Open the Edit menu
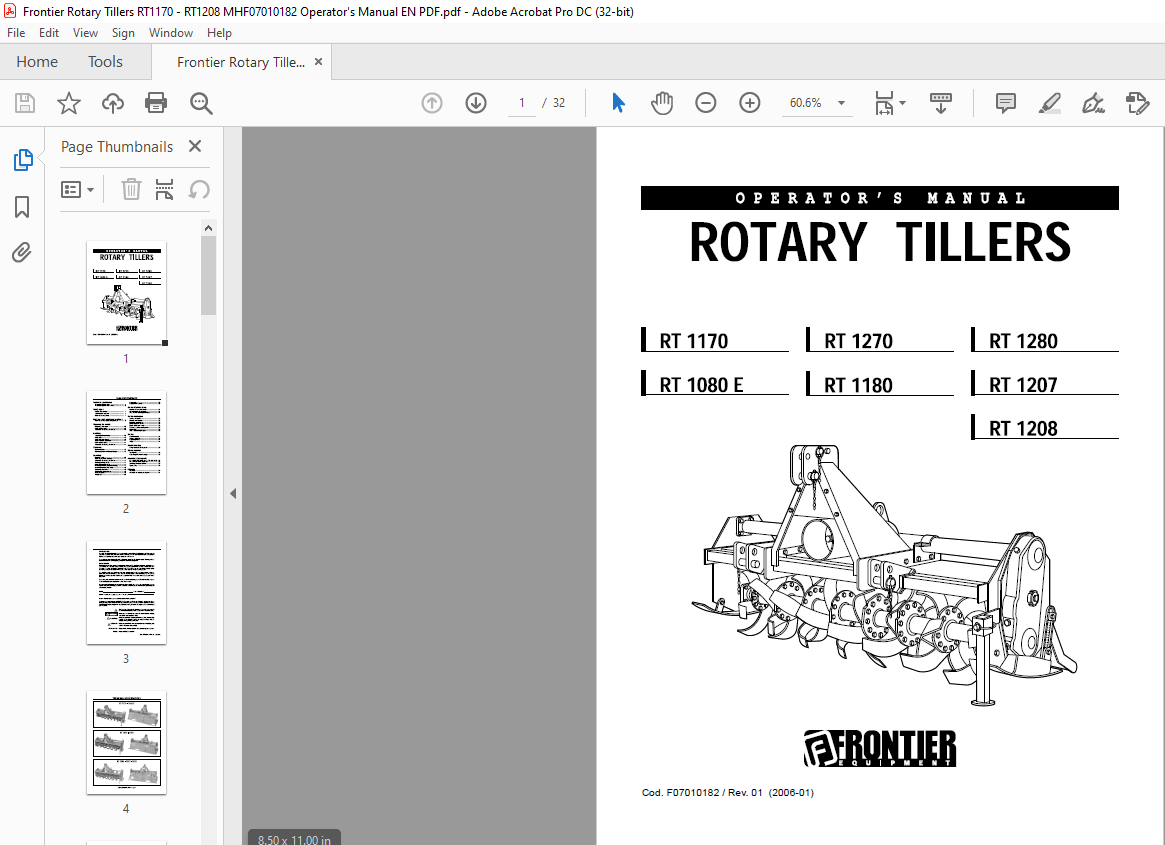 pos(49,33)
